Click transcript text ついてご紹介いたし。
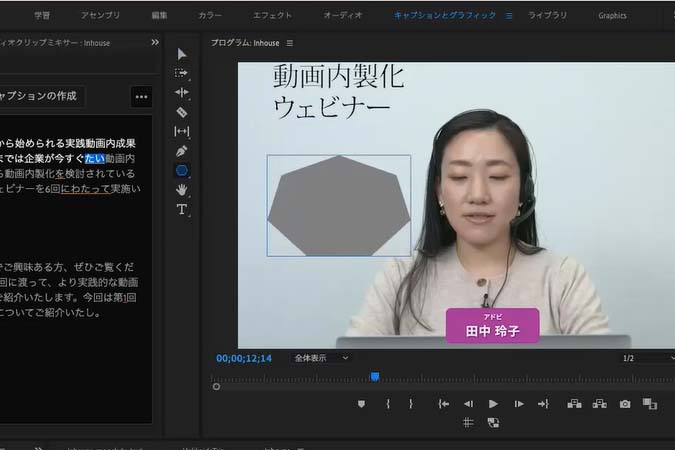Screen dimensions: 675x450 coord(51,313)
